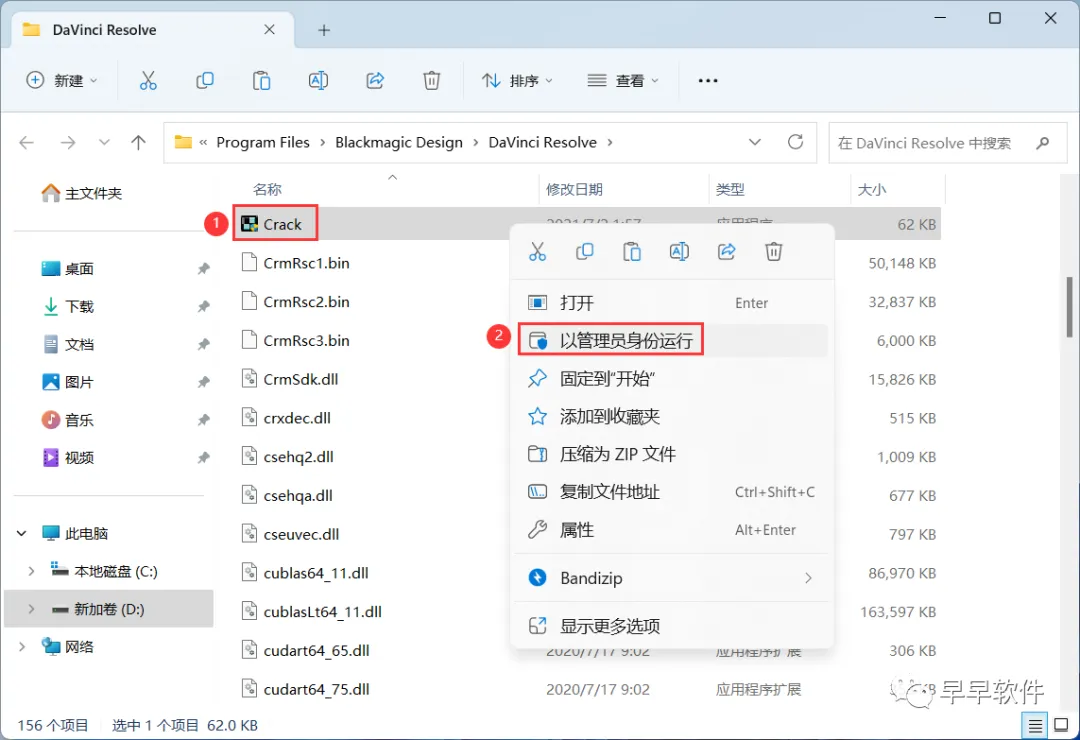Open the address bar history dropdown
The width and height of the screenshot is (1080, 740).
coord(755,142)
